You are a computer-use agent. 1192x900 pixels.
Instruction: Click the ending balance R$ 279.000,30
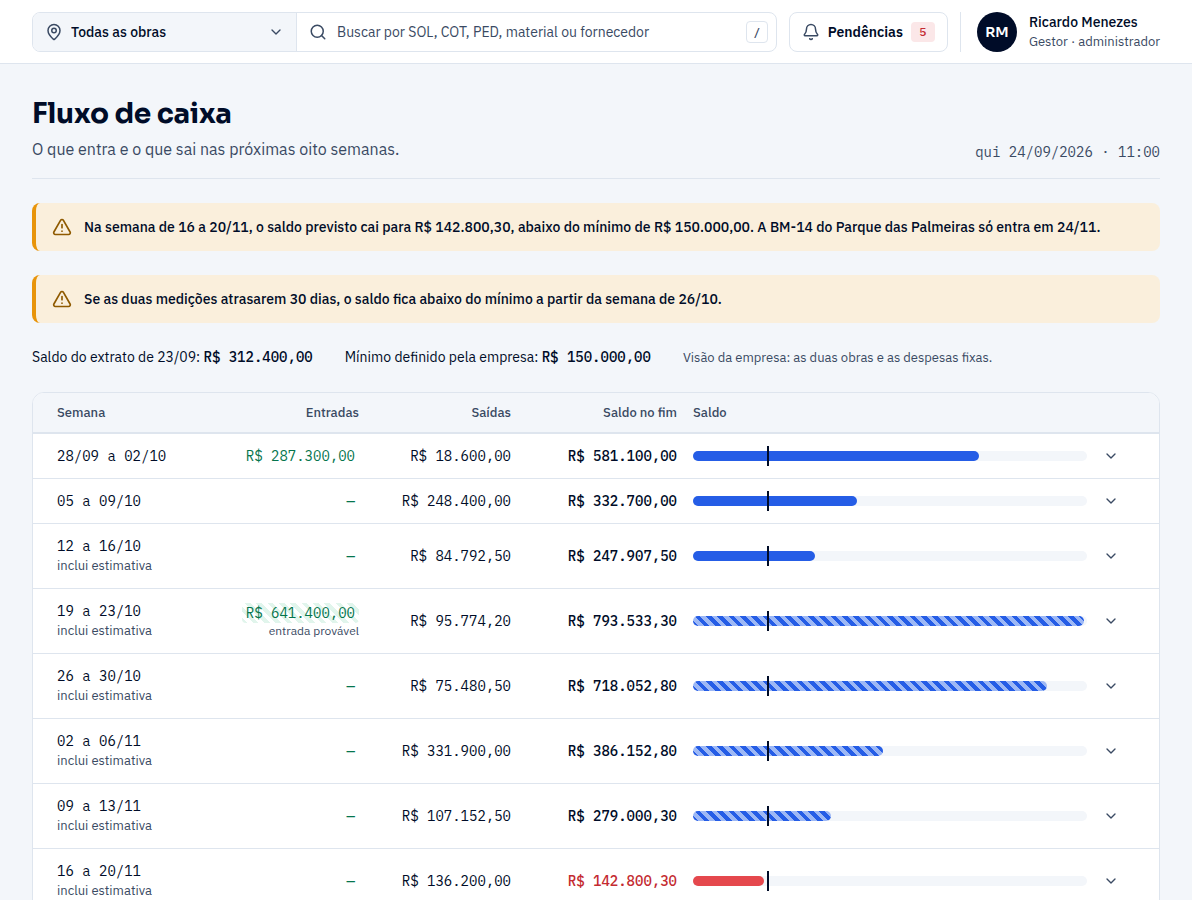click(622, 816)
